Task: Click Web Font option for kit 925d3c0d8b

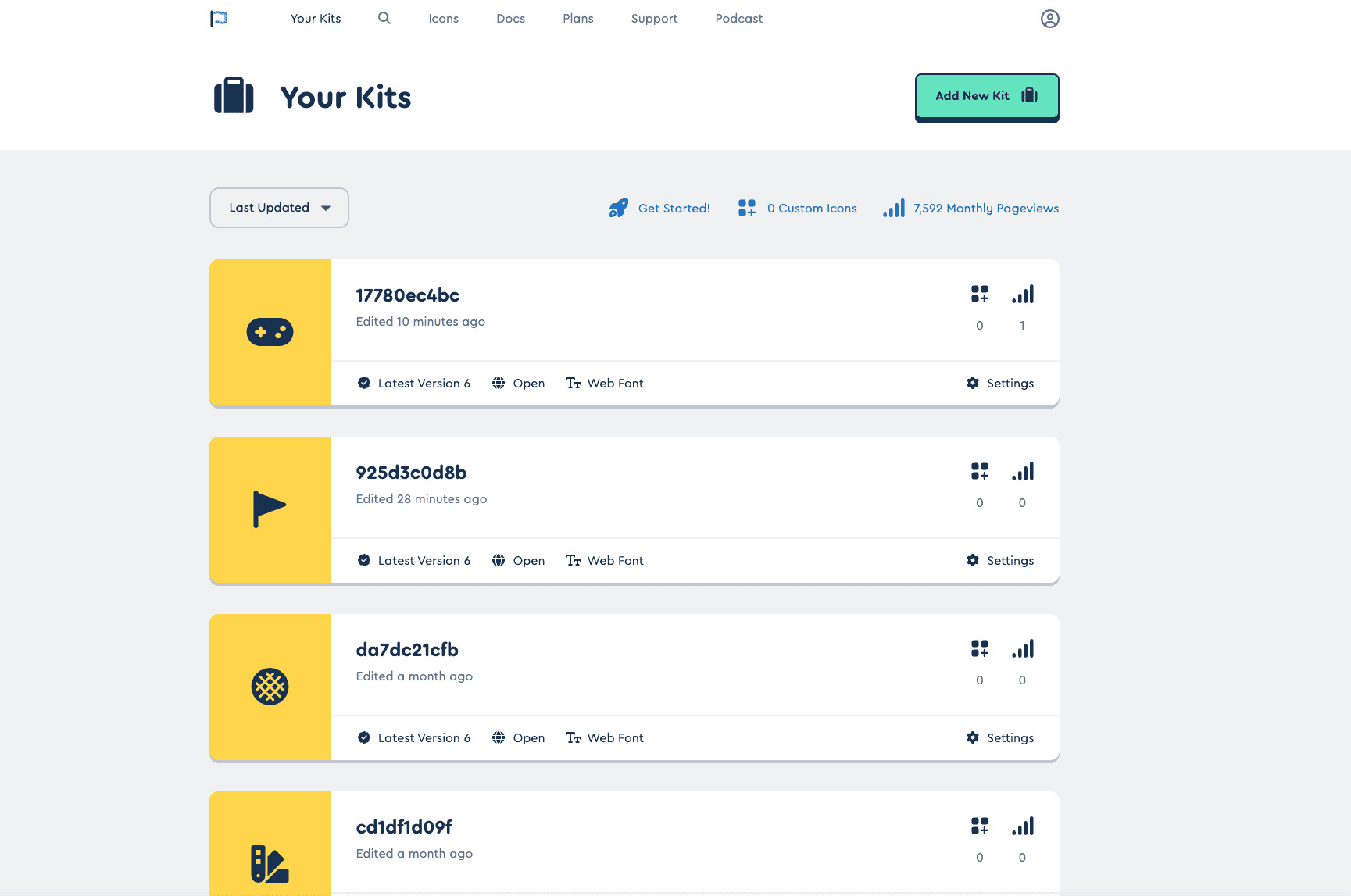Action: pos(615,561)
